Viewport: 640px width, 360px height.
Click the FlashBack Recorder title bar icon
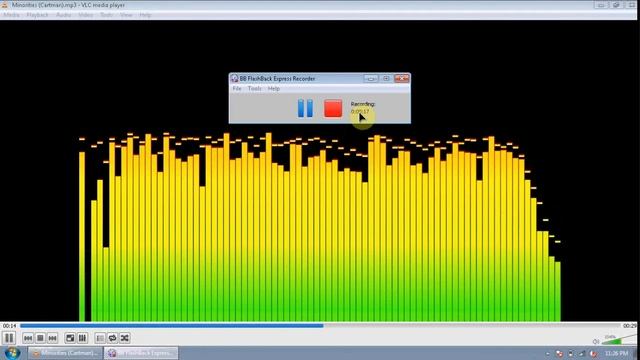coord(234,78)
